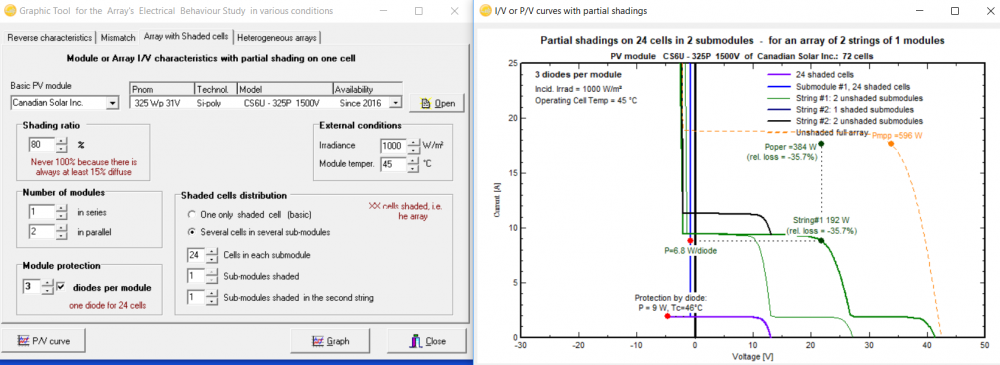The width and height of the screenshot is (1000, 365).
Task: Increase module temperature with up arrow
Action: (414, 161)
